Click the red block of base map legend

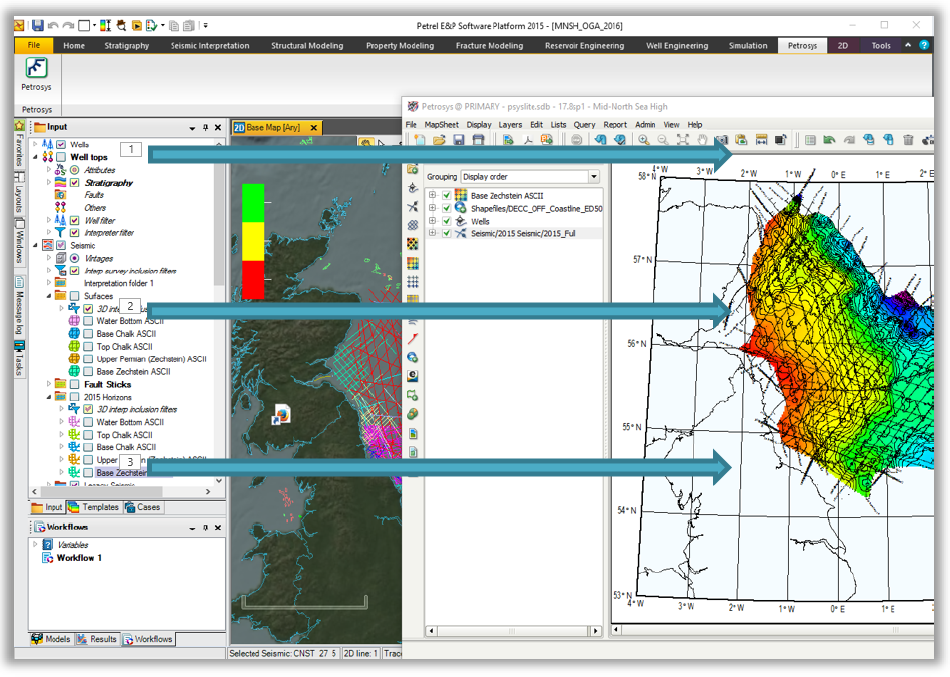coord(253,279)
